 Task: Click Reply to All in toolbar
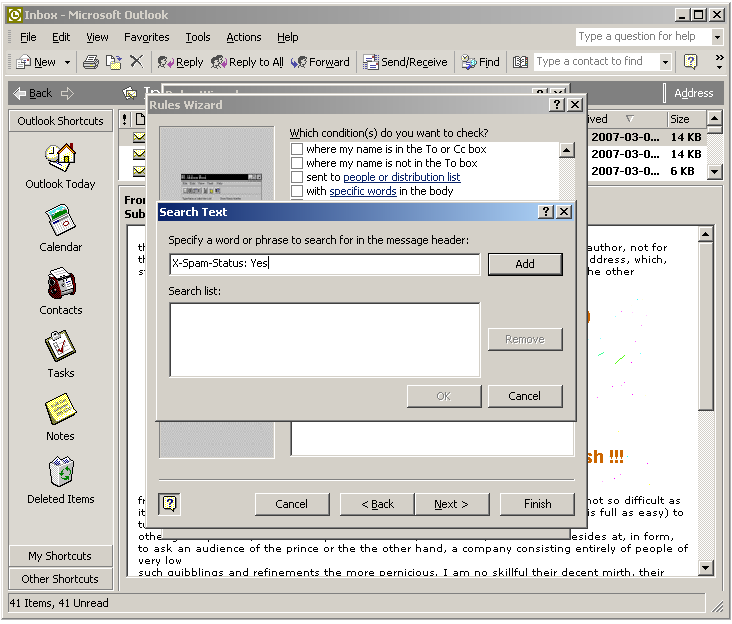[x=247, y=62]
